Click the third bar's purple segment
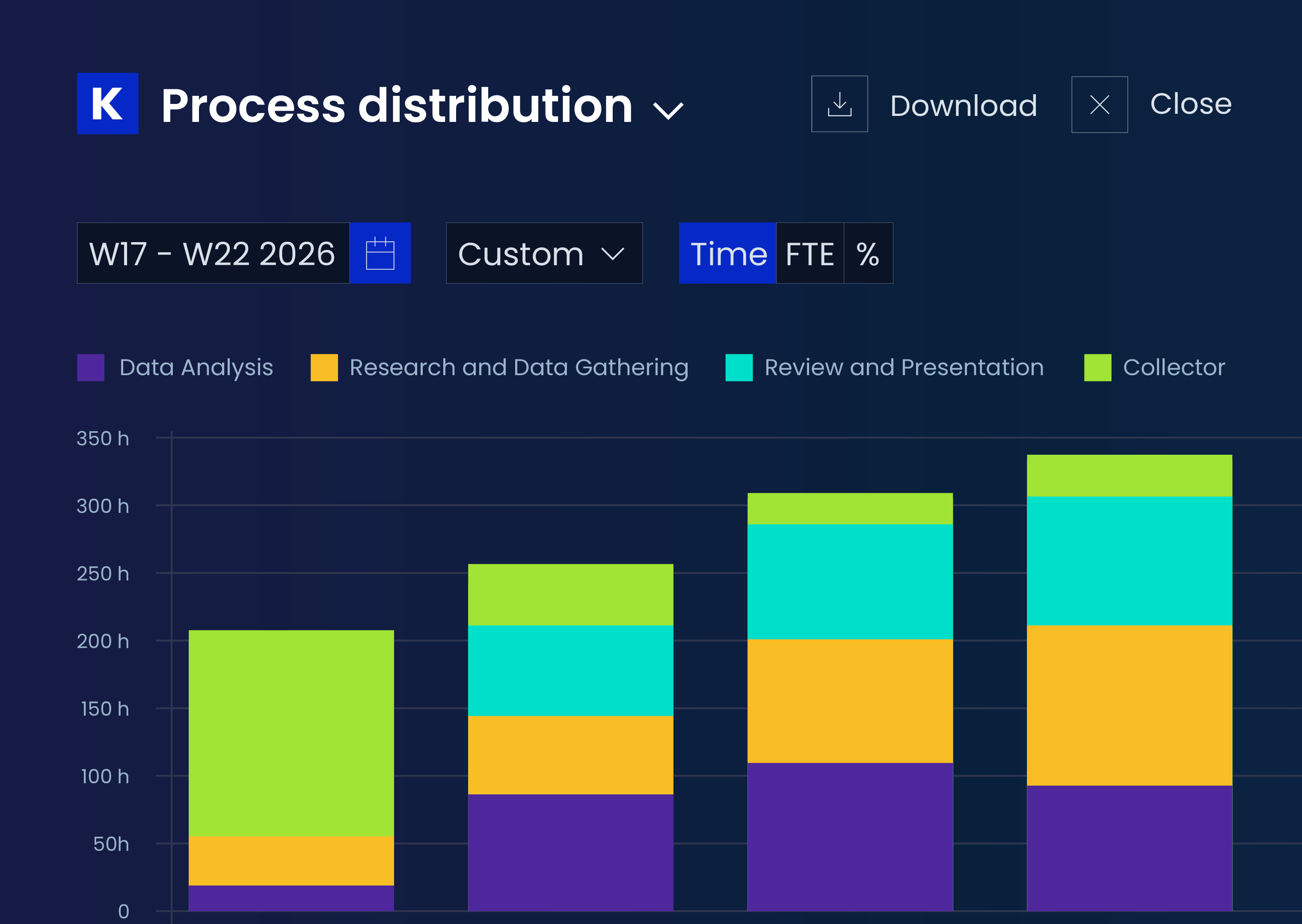The image size is (1302, 924). [x=850, y=837]
